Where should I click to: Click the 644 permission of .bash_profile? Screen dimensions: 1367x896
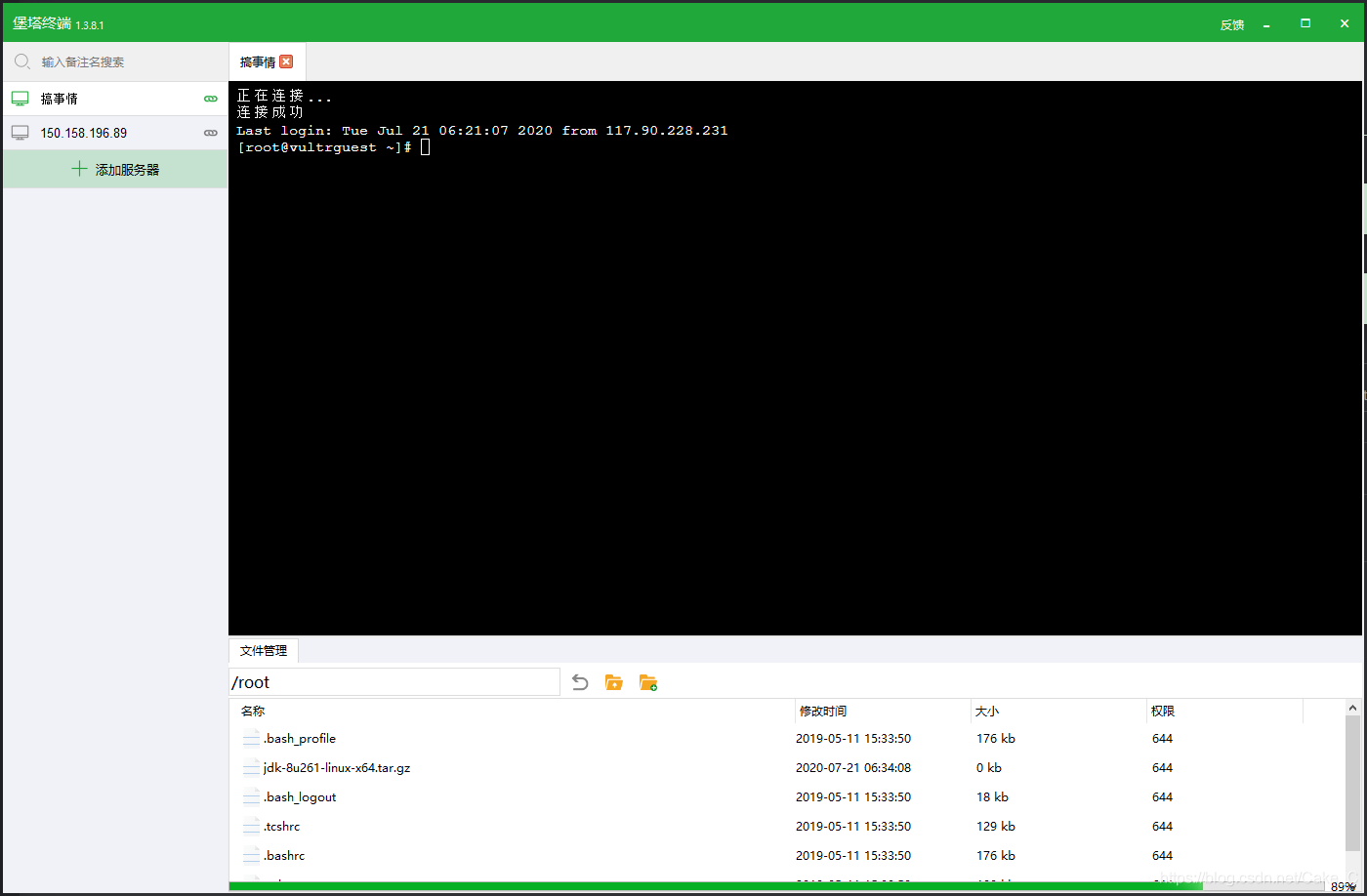click(x=1162, y=738)
